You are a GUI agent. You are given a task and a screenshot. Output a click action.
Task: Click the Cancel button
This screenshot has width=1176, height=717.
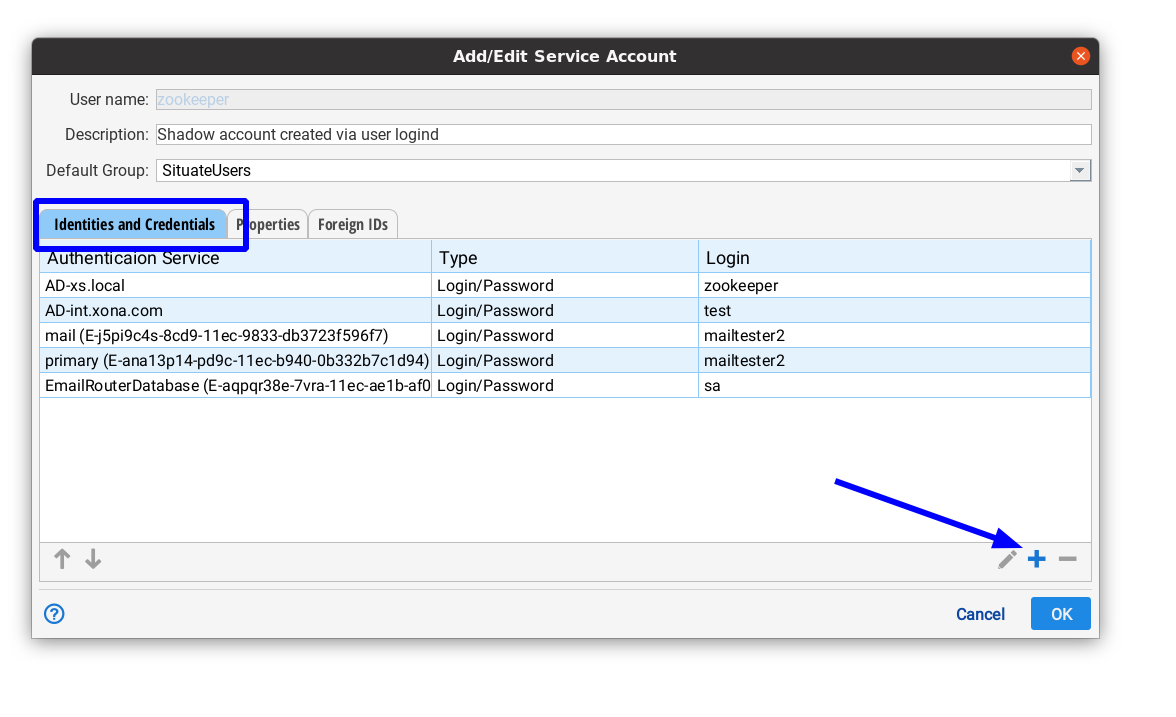(980, 614)
